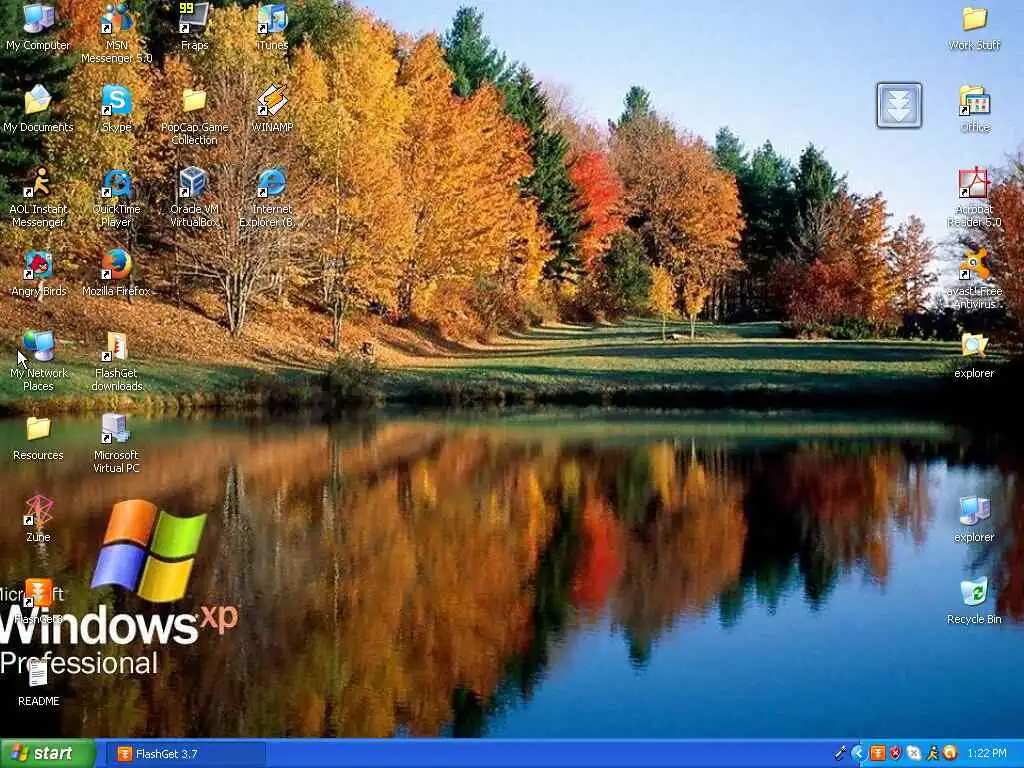1024x768 pixels.
Task: Click the red security alert shield tray icon
Action: click(895, 754)
